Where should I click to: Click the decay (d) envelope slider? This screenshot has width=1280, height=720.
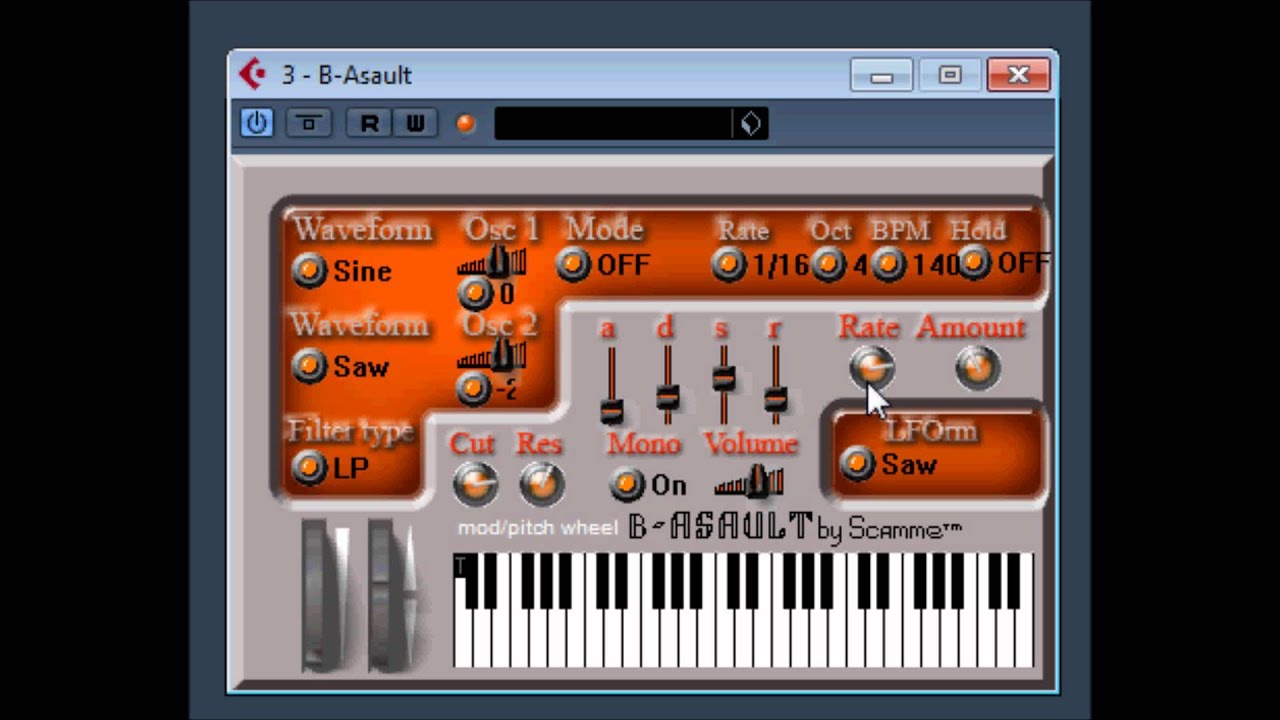tap(667, 385)
